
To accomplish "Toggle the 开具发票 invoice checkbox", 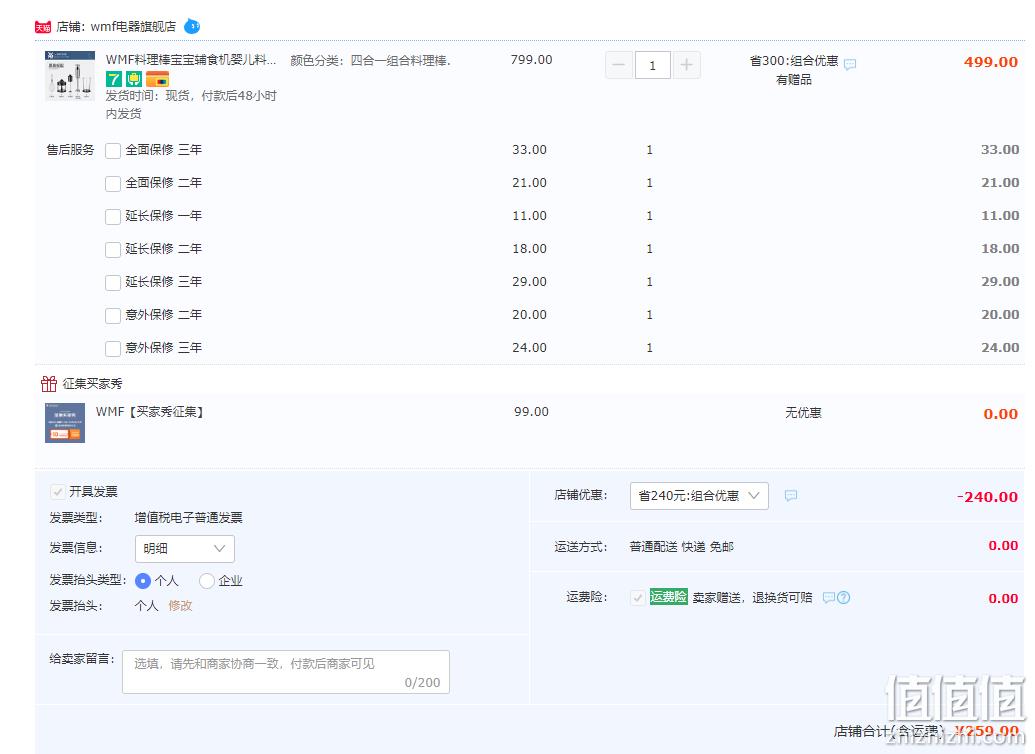I will pos(57,492).
